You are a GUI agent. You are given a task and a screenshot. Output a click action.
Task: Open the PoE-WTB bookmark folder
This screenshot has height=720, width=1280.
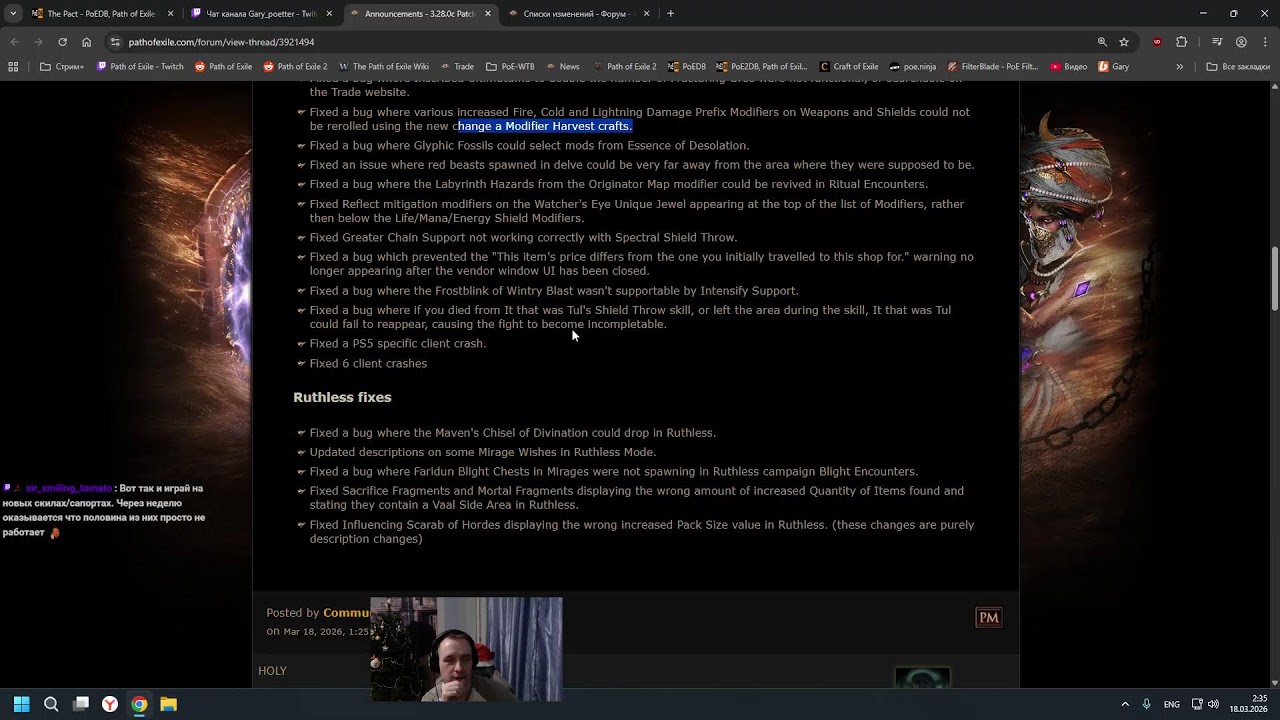pyautogui.click(x=510, y=67)
